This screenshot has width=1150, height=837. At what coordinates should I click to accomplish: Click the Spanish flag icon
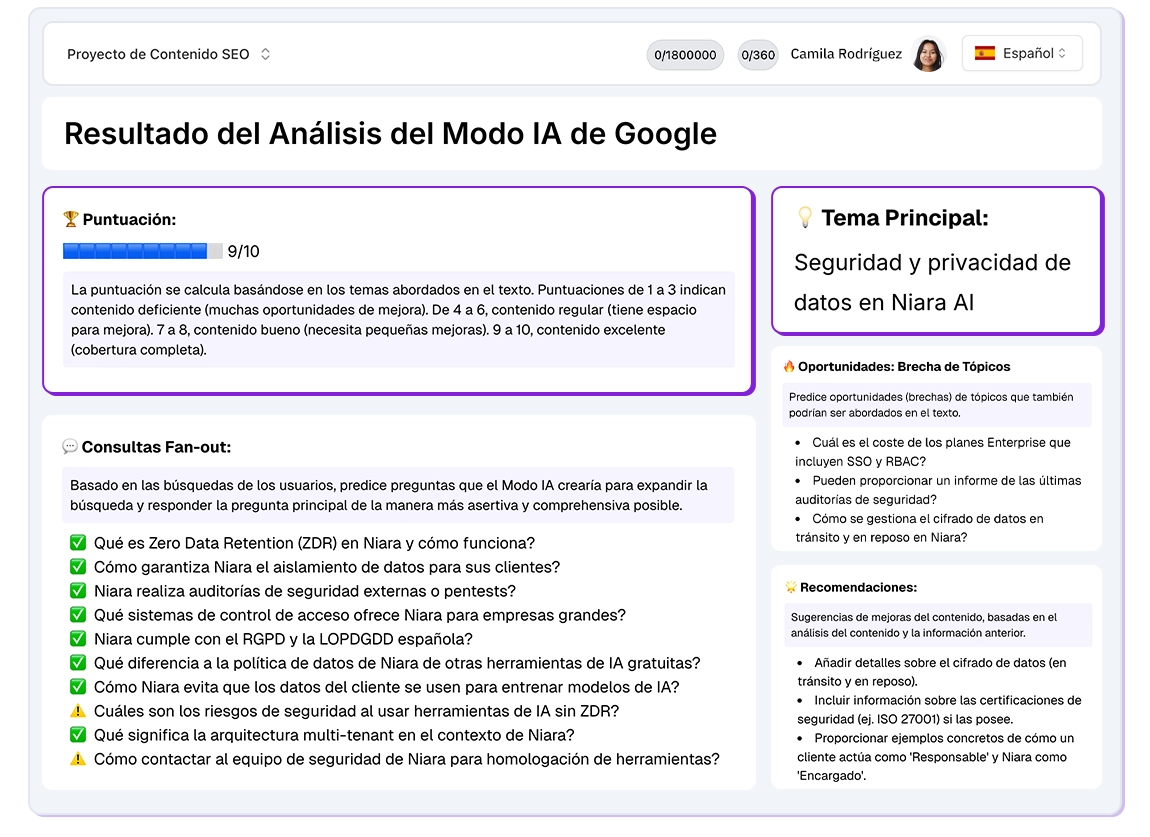click(x=985, y=54)
